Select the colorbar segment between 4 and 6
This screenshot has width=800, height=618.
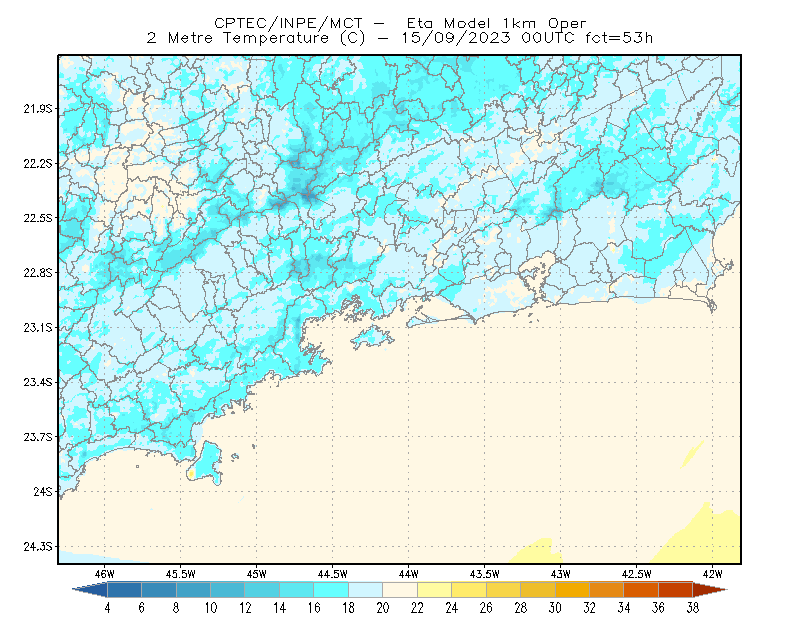coord(124,590)
